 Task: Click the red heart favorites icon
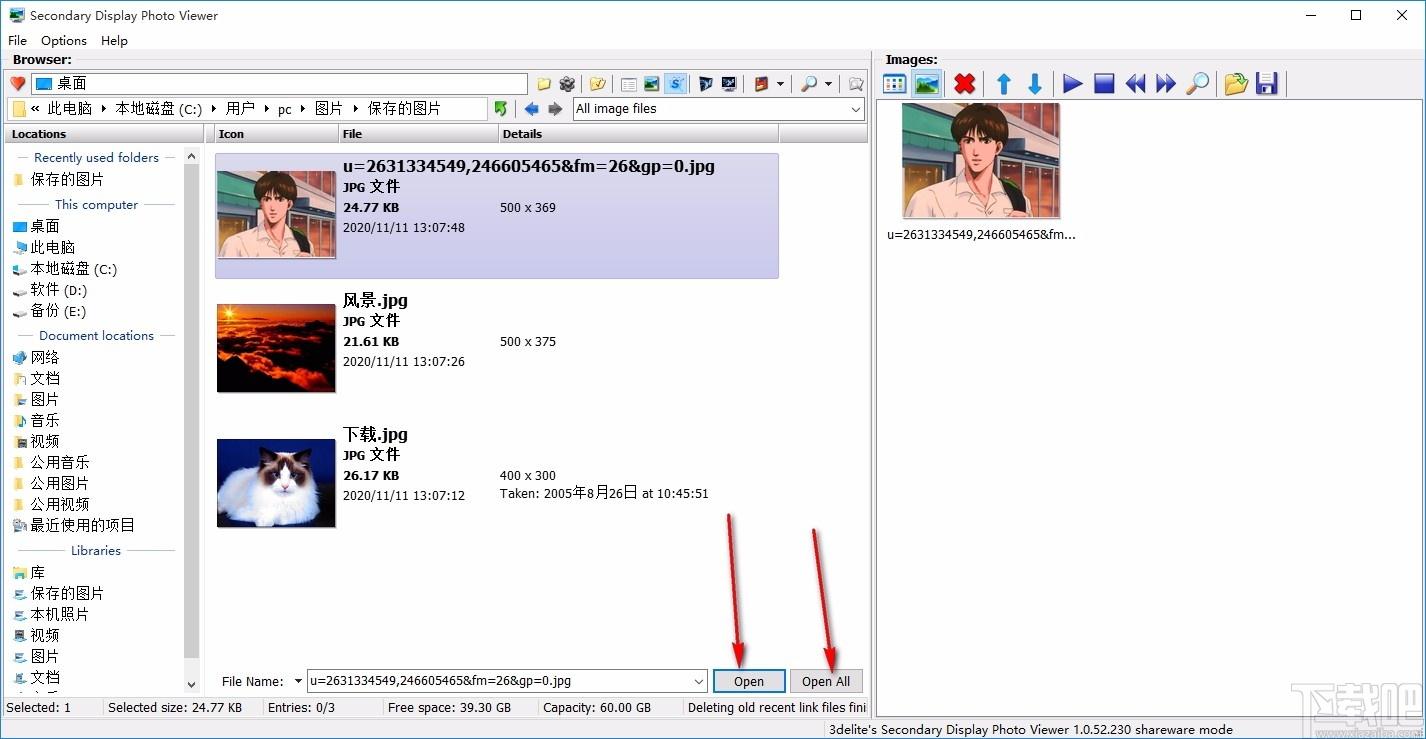click(17, 84)
